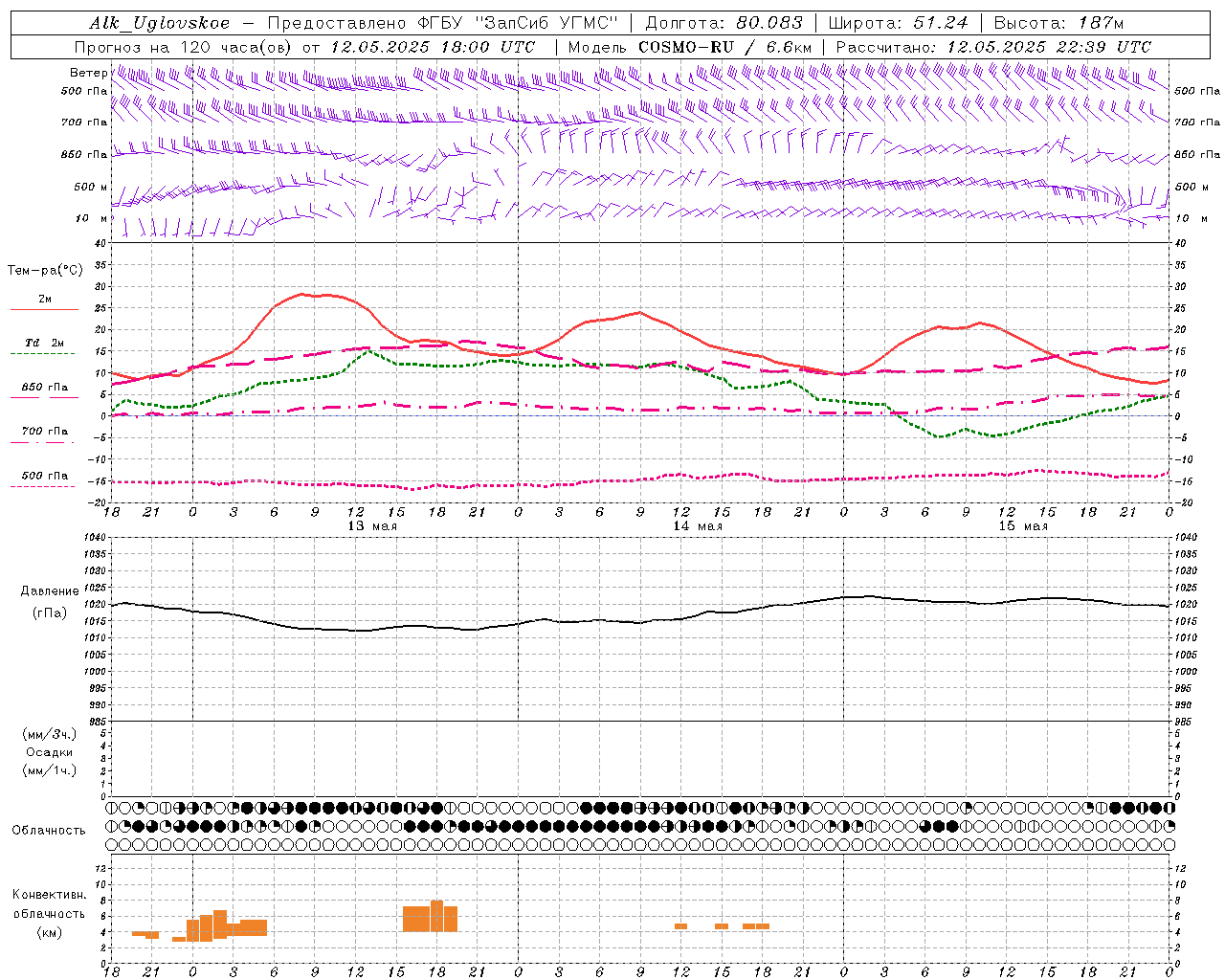Click the 15 мая date label
Viewport: 1225px width, 980px height.
1023,526
